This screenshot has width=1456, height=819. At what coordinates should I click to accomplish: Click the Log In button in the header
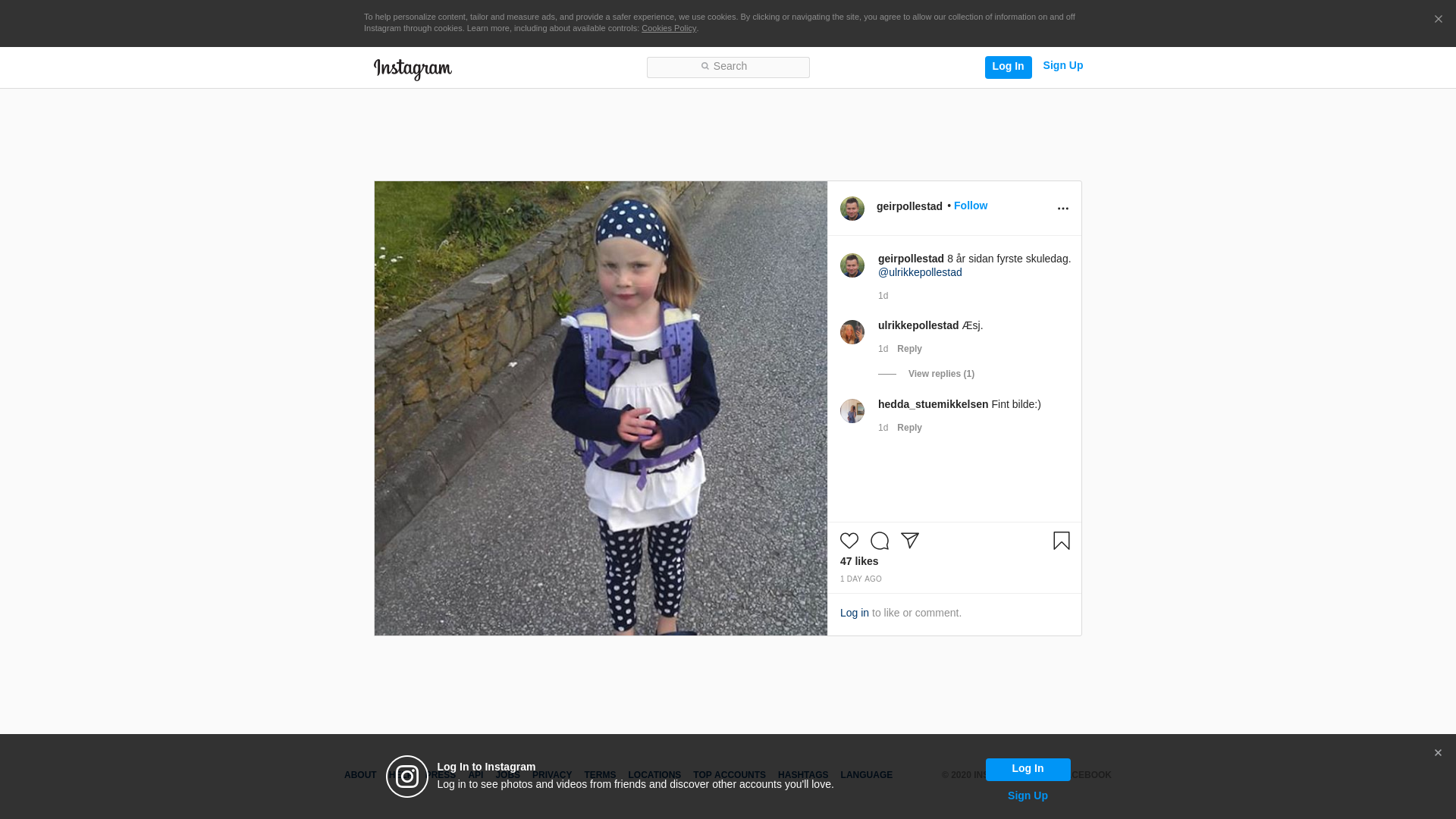click(1008, 67)
